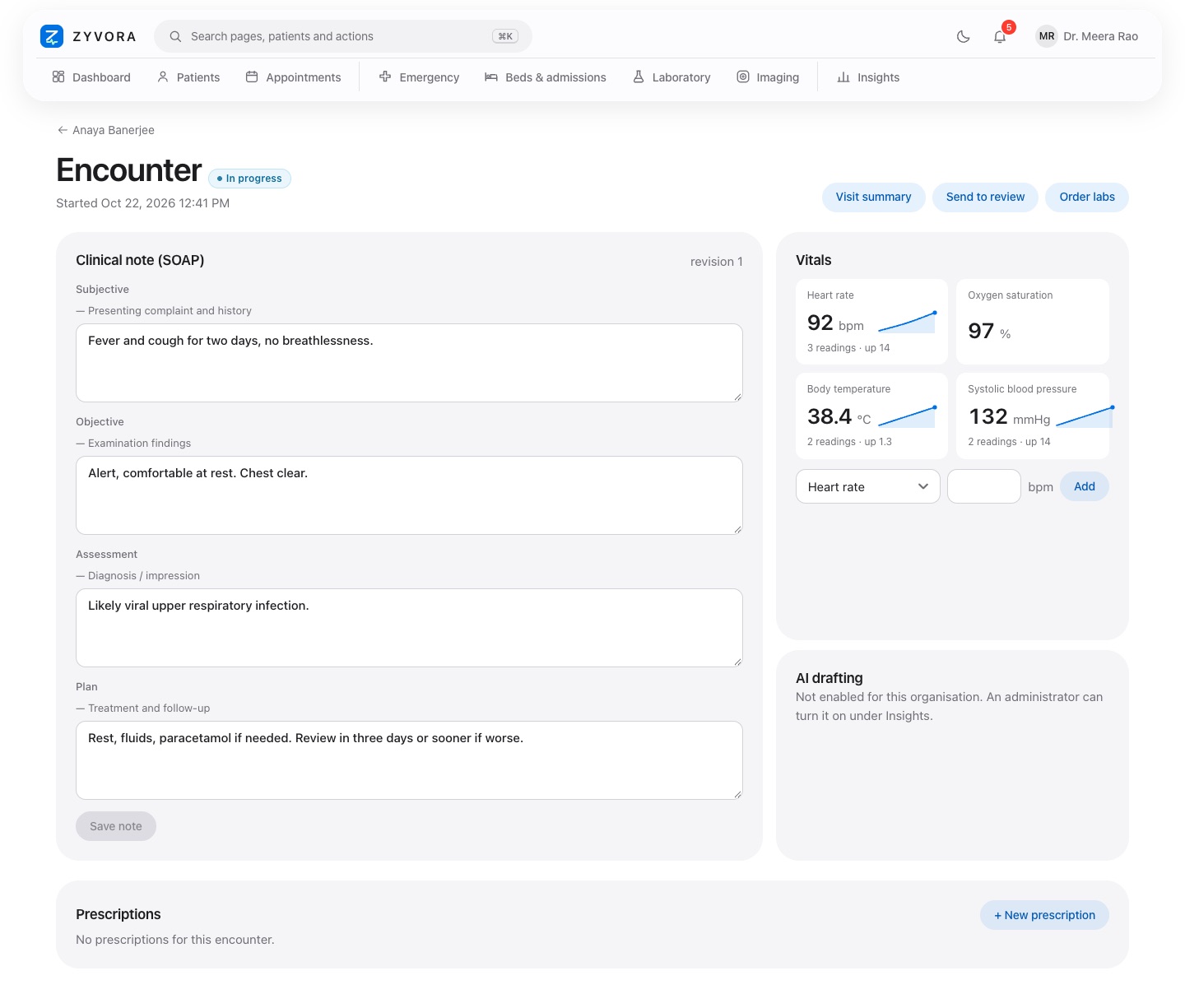
Task: Open Dr. Meera Rao profile menu
Action: (x=1087, y=36)
